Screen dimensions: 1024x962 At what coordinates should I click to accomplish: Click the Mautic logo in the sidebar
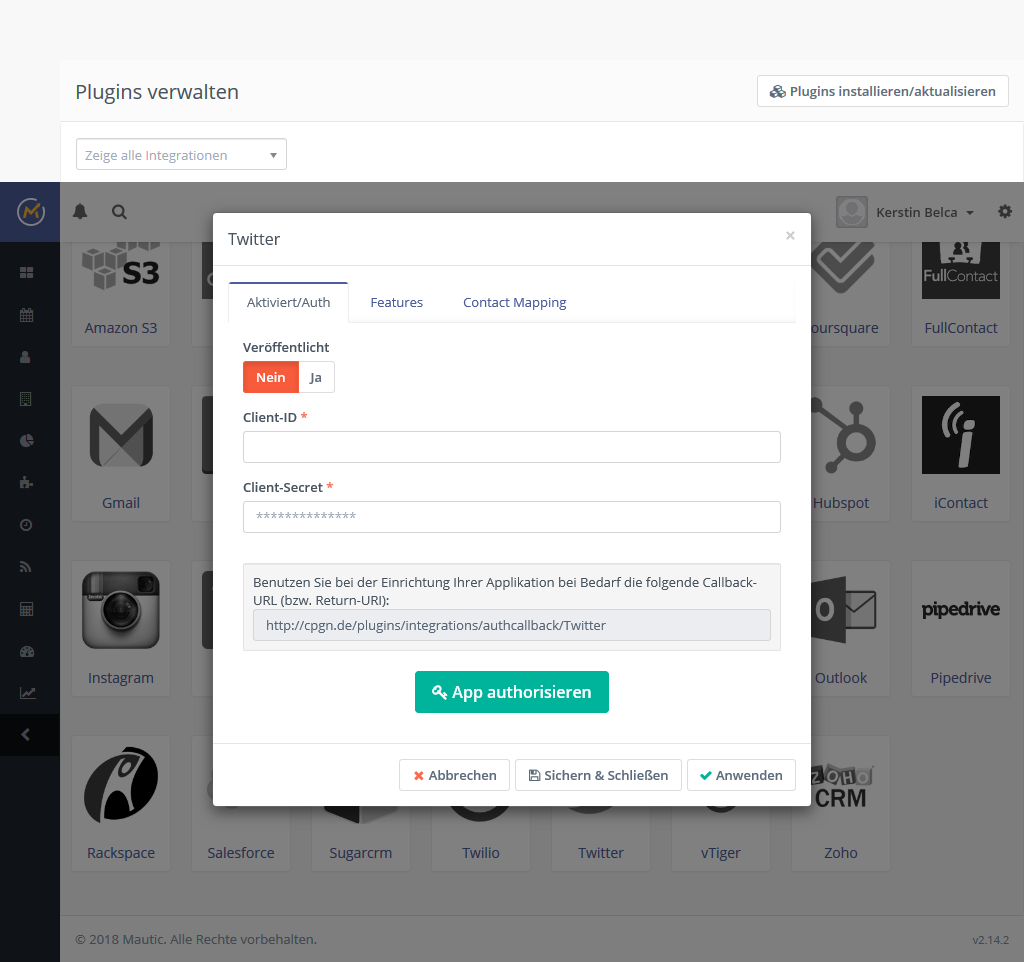(x=30, y=212)
